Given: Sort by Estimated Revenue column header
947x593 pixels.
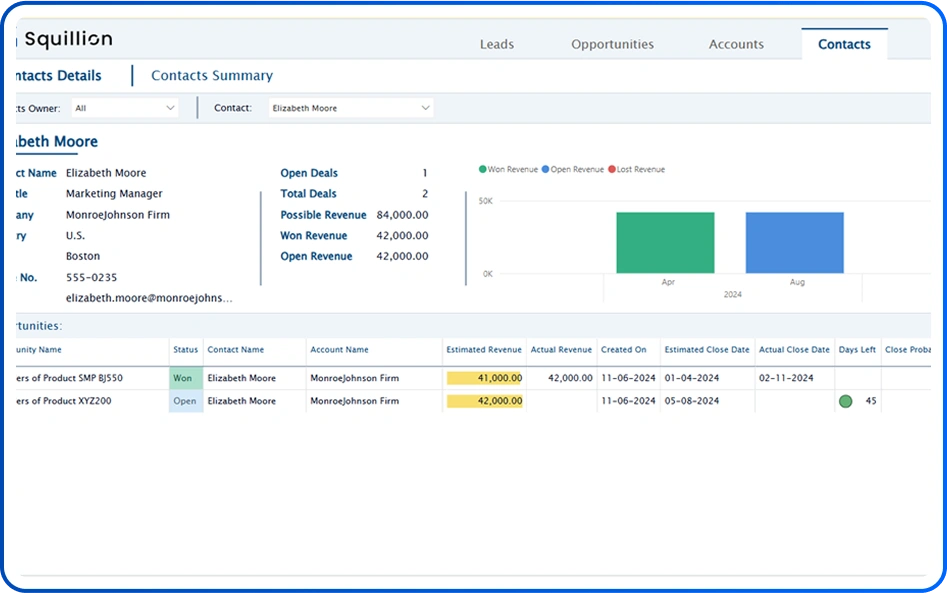Looking at the screenshot, I should tap(484, 350).
